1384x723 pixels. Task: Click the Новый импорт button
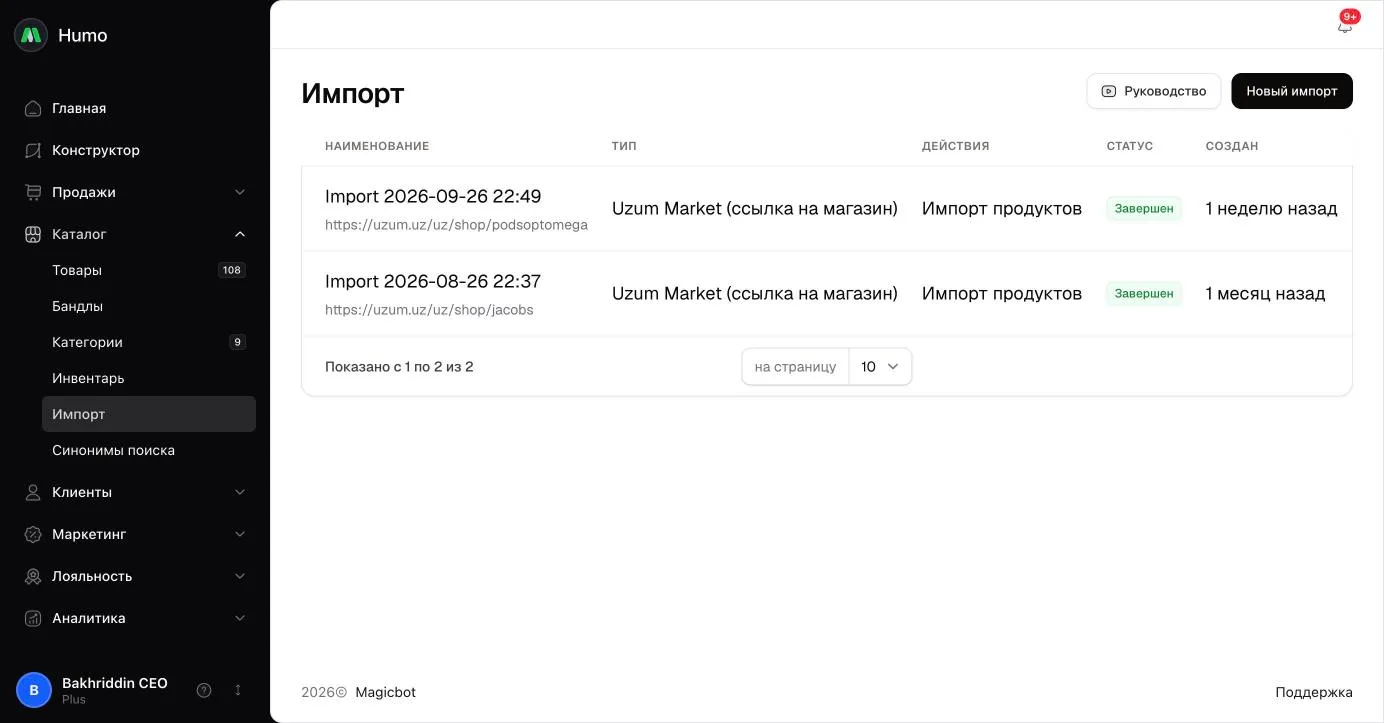1291,91
